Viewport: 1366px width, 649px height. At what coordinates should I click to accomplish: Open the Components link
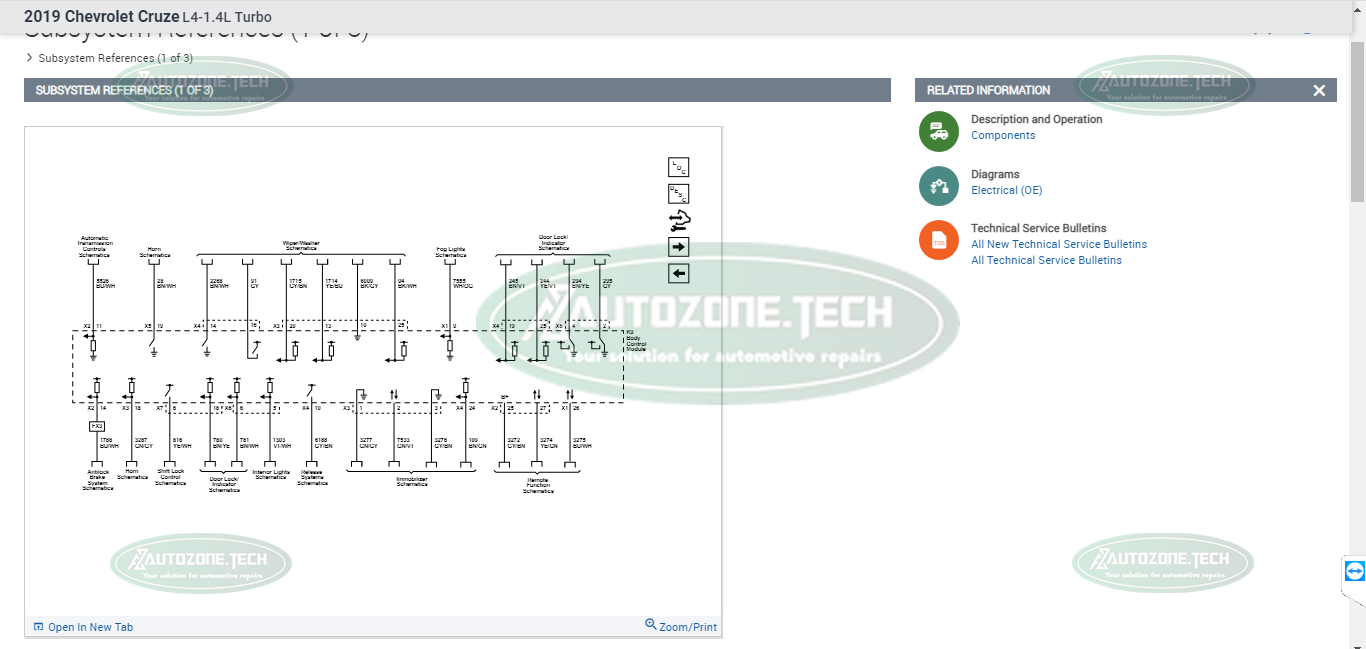pos(1003,136)
